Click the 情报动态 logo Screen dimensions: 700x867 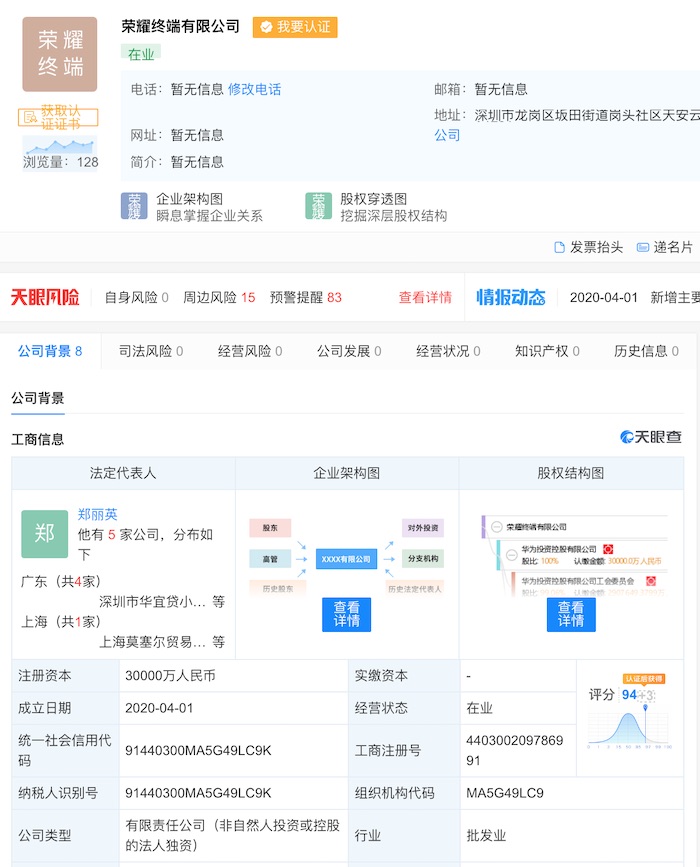510,297
